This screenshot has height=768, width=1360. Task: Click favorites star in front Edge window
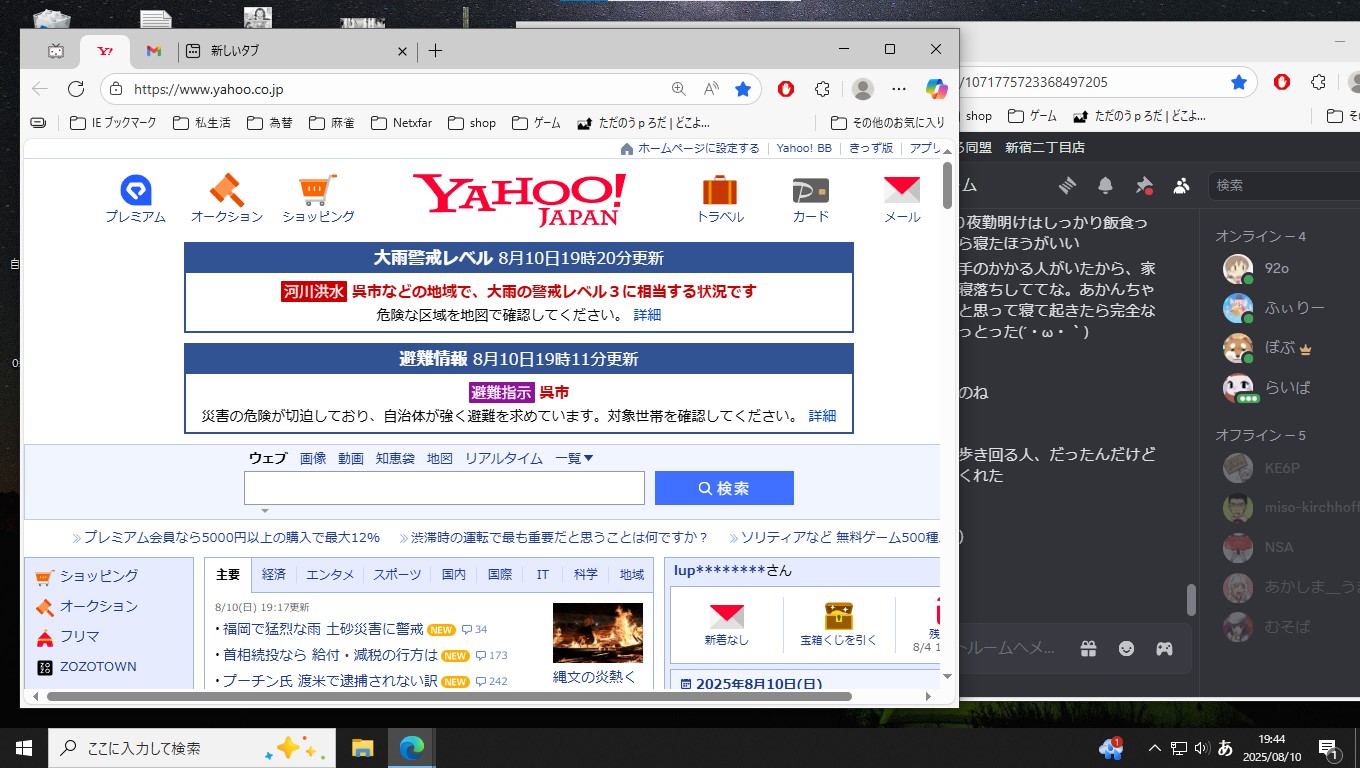point(743,89)
